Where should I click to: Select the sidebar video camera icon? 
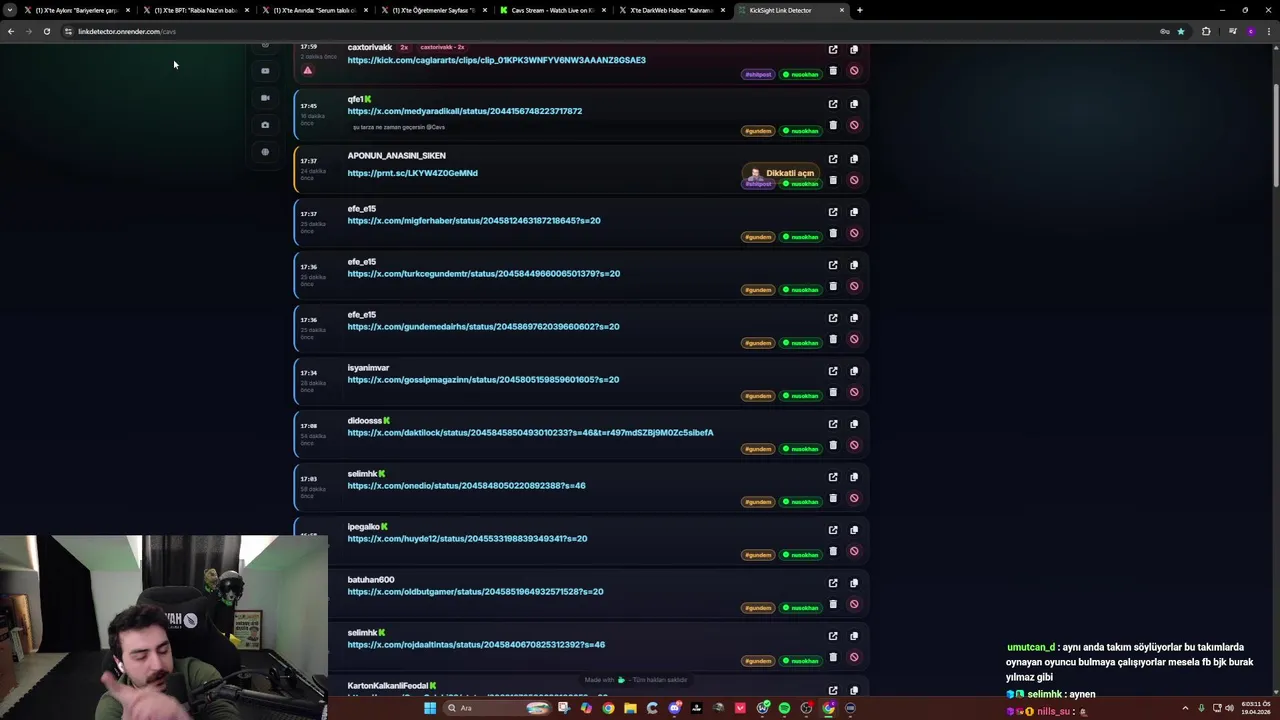coord(265,98)
